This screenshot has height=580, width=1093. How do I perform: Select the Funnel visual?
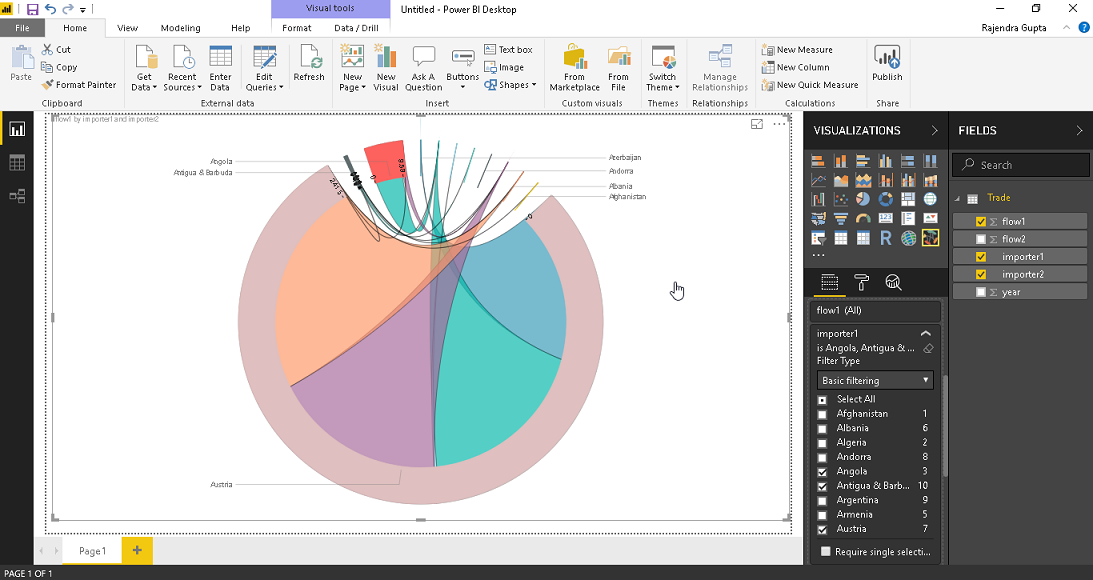pos(841,219)
